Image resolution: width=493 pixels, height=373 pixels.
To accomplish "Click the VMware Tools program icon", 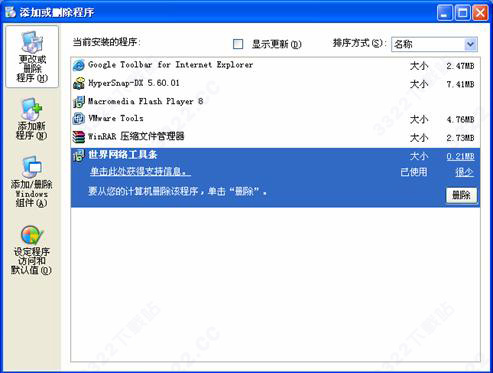I will pos(79,119).
